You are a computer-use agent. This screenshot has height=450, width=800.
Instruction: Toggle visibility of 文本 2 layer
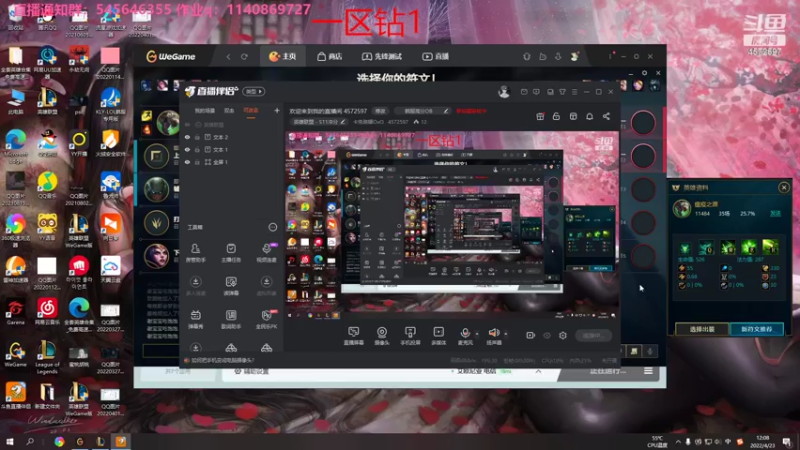click(187, 137)
